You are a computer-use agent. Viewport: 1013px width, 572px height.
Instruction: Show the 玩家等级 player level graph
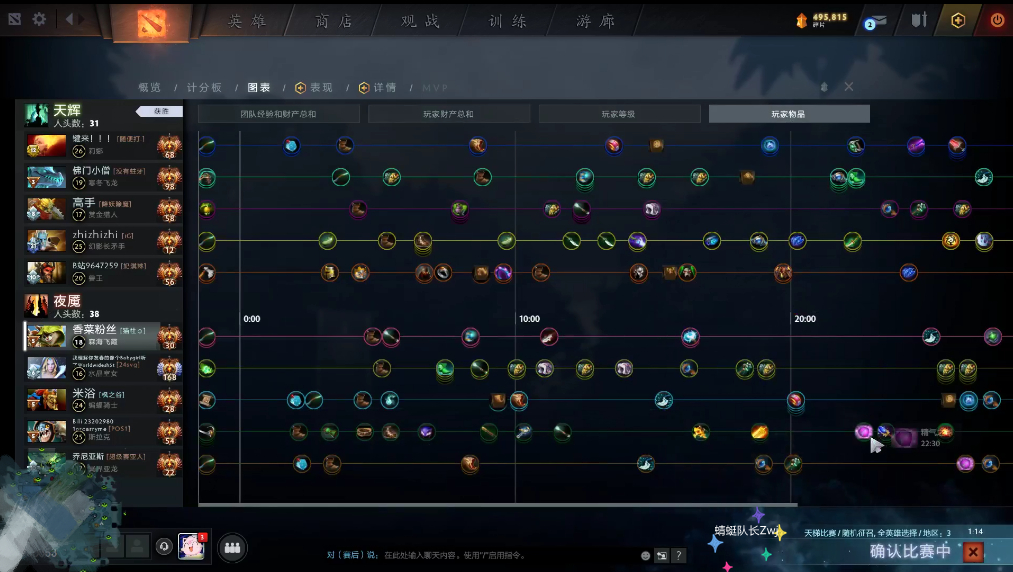click(x=620, y=114)
